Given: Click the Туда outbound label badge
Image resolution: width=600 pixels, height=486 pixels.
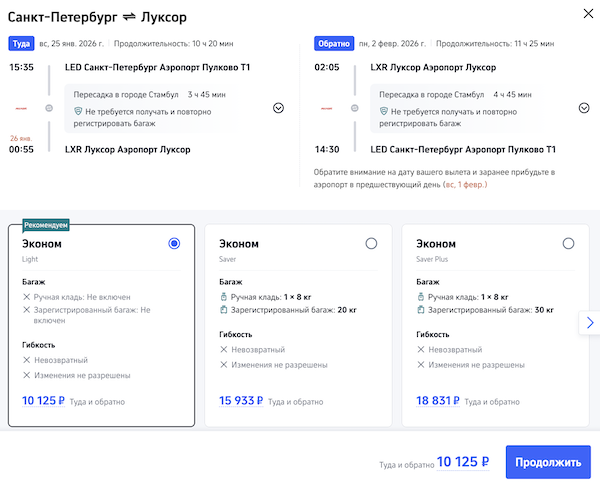Looking at the screenshot, I should (22, 44).
